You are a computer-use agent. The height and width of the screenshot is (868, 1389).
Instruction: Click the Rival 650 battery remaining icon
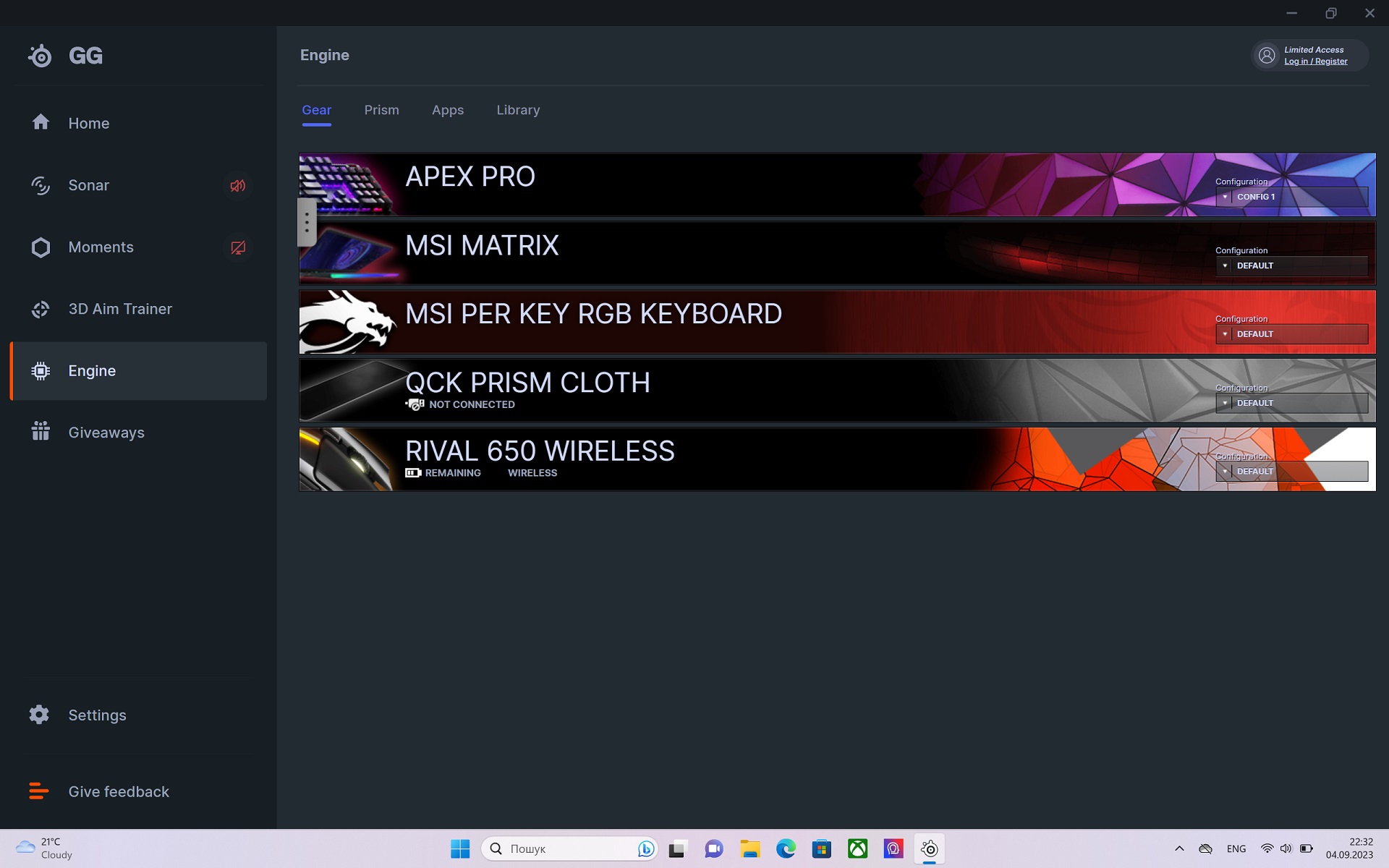(413, 473)
